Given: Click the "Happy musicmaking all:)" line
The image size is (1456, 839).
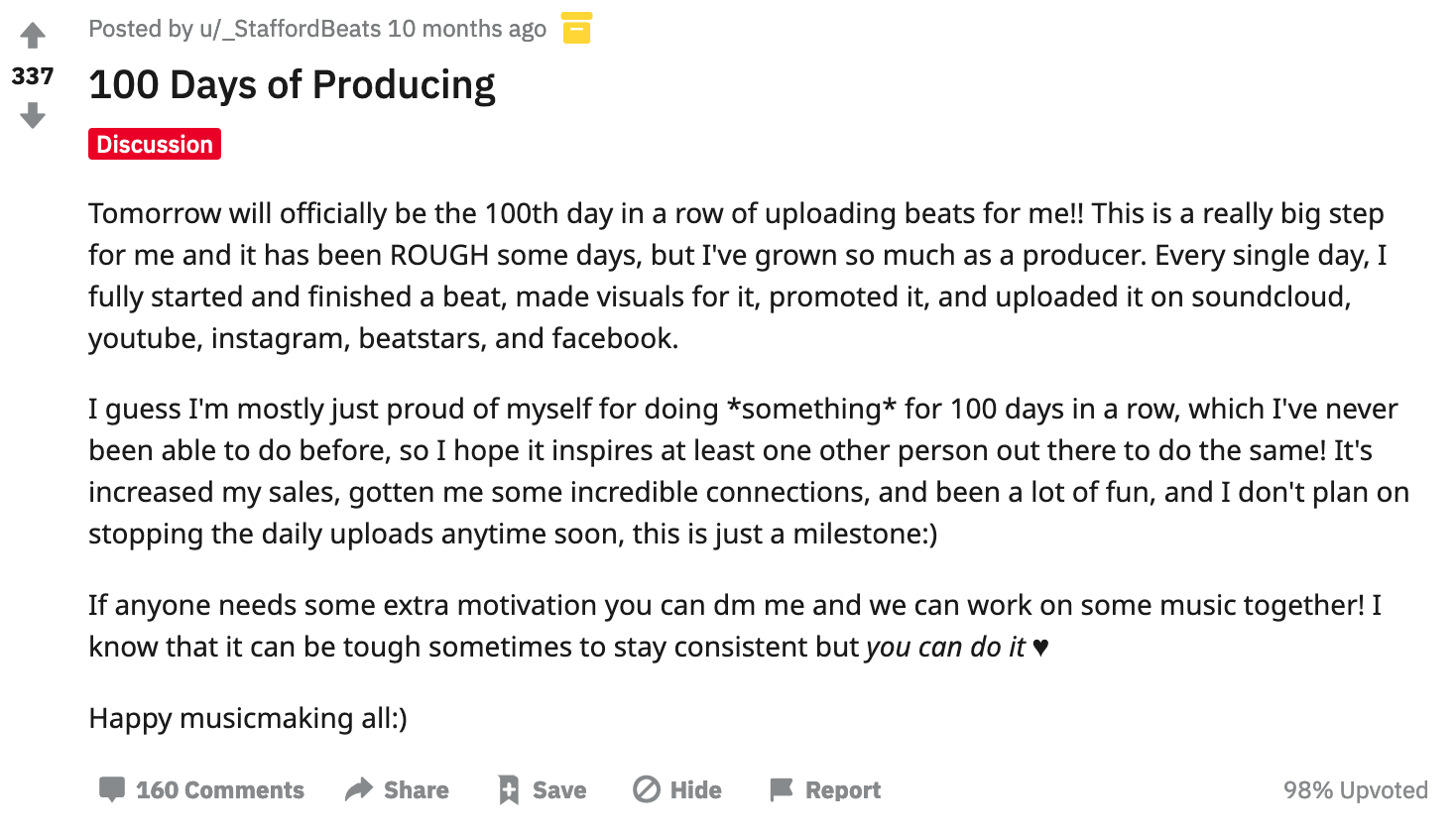Looking at the screenshot, I should 248,718.
